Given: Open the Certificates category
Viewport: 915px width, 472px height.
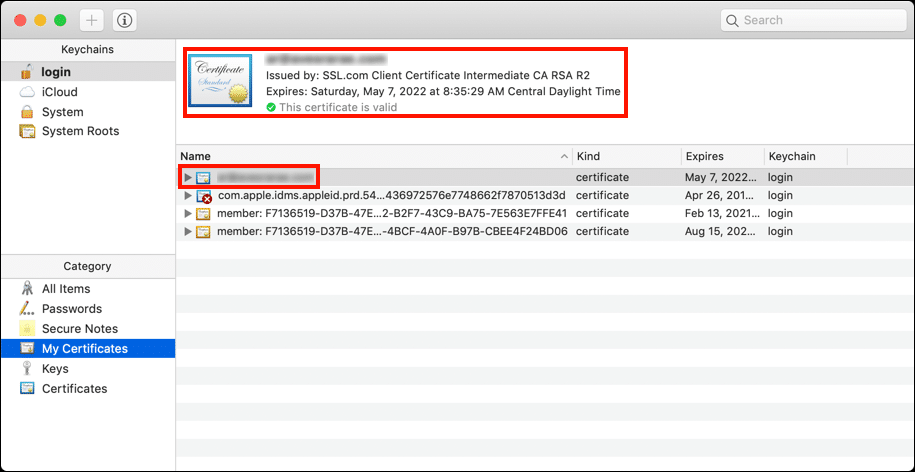Looking at the screenshot, I should pos(74,389).
